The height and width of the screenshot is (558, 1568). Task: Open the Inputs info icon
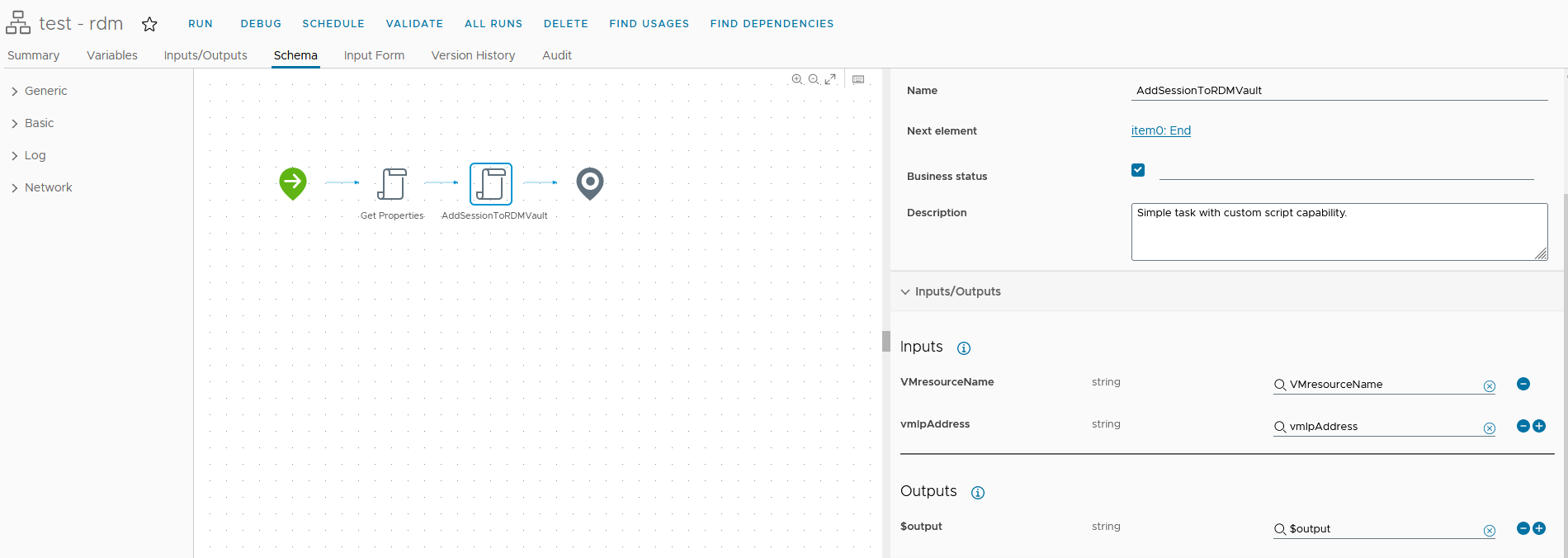pyautogui.click(x=964, y=348)
